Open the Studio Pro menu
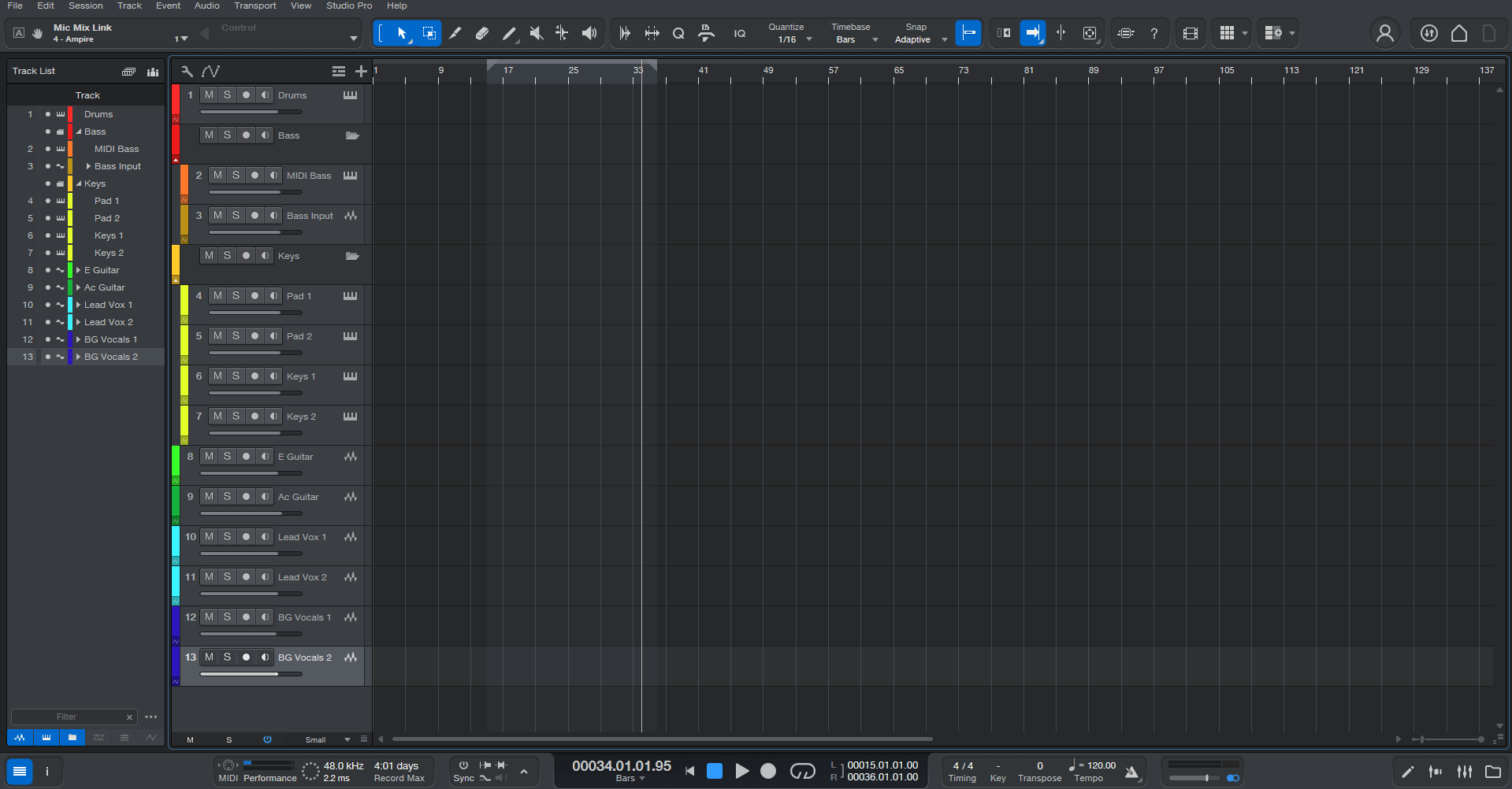The image size is (1512, 789). tap(348, 6)
